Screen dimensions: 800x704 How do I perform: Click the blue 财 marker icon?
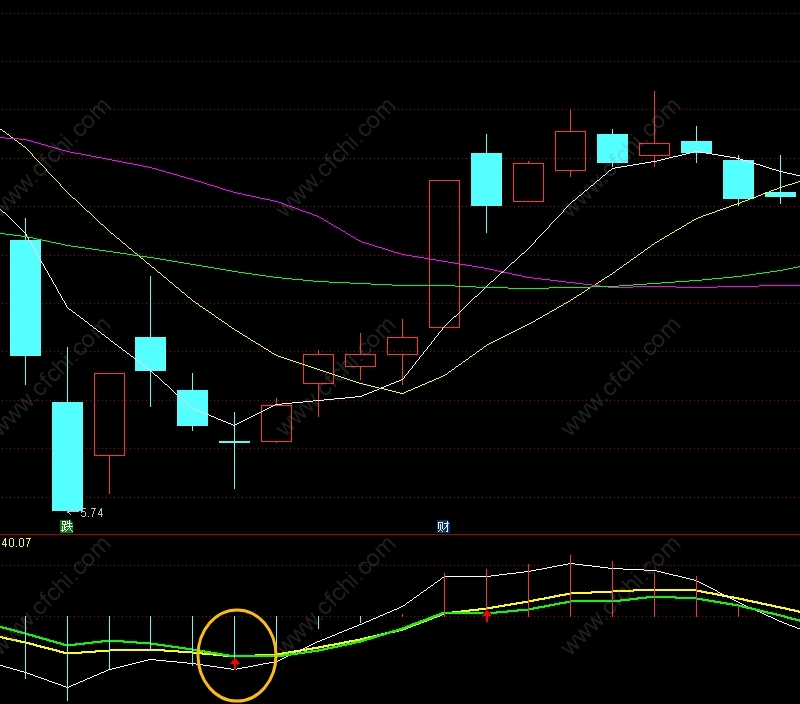pos(443,526)
